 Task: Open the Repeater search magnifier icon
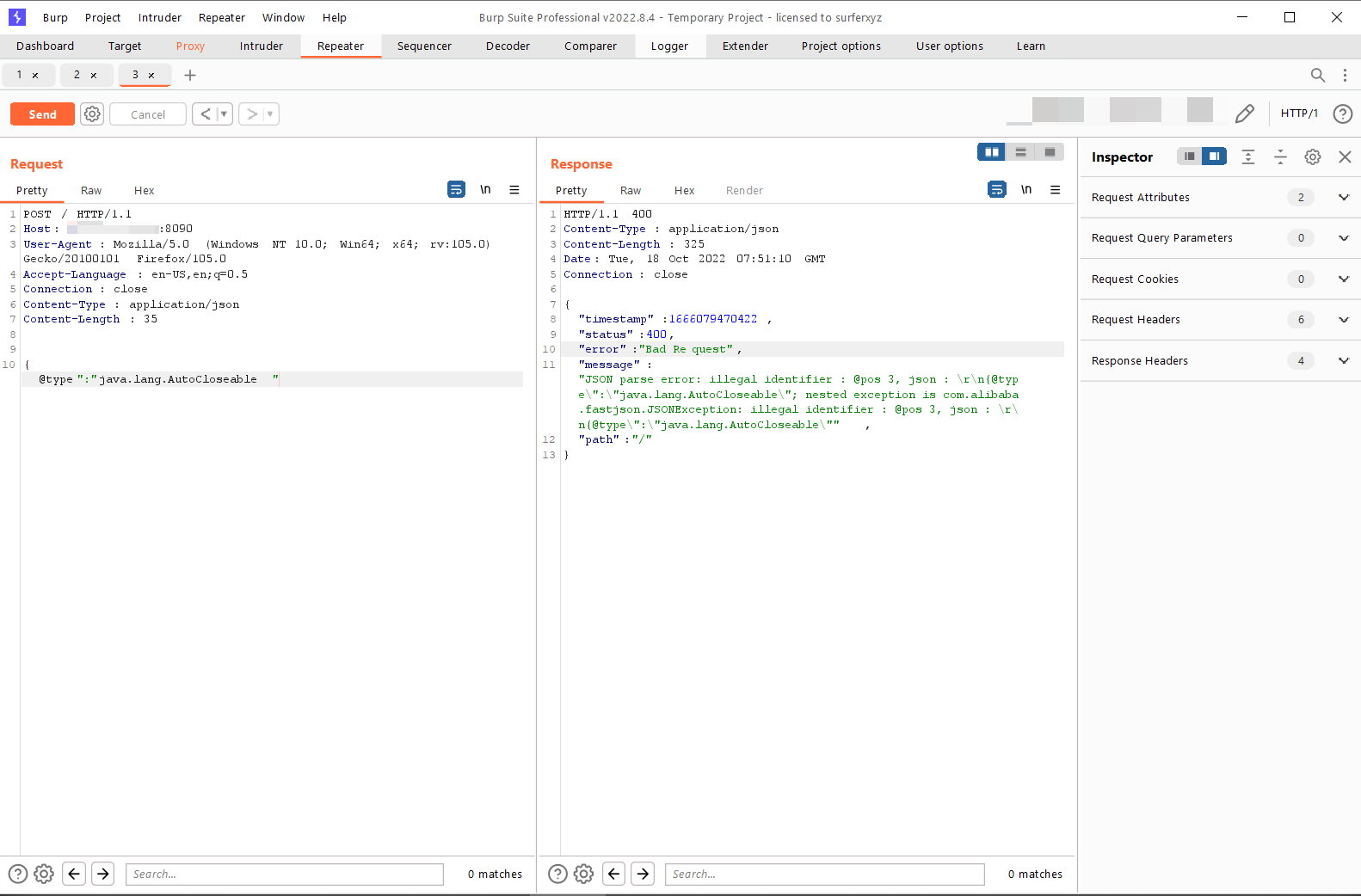pyautogui.click(x=1317, y=75)
